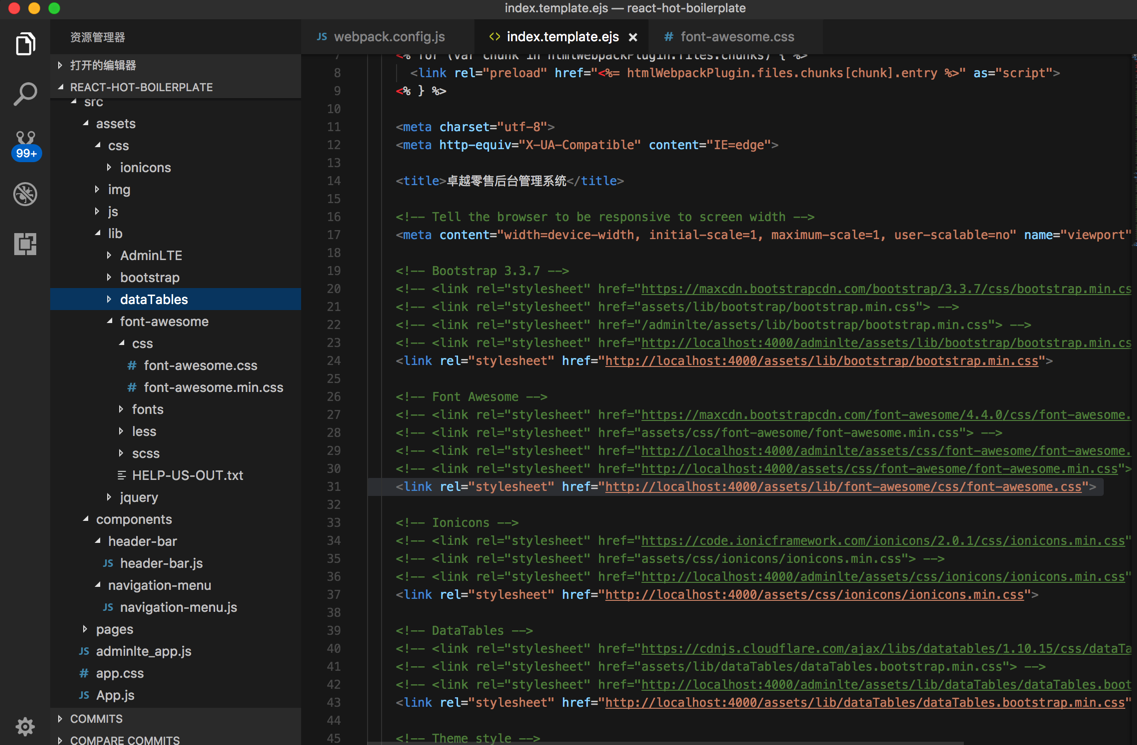Click the localhost bootstrap.min.css link on line 24

tap(821, 361)
